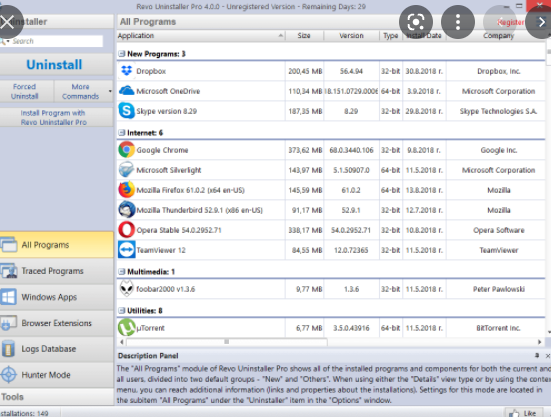Select the Skype version 8.29 row

[x=331, y=111]
